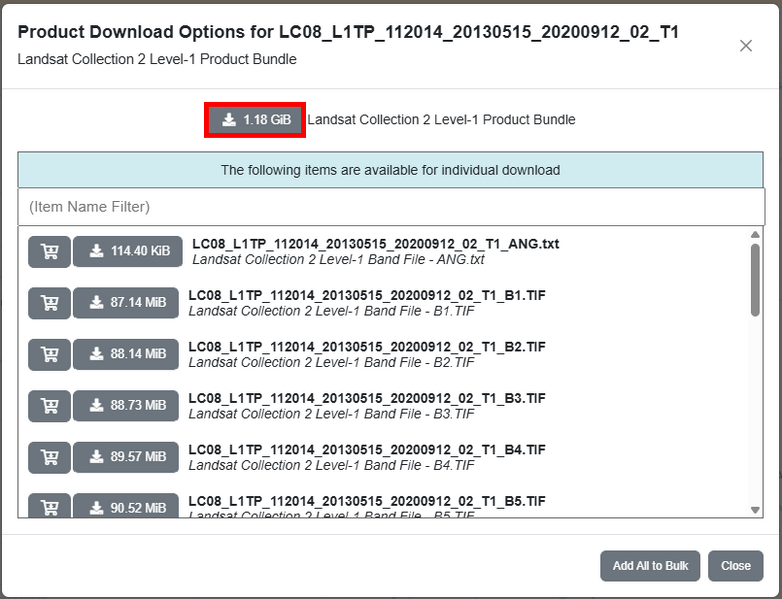Focus the Item Name Filter field
The height and width of the screenshot is (599, 782).
coord(391,206)
